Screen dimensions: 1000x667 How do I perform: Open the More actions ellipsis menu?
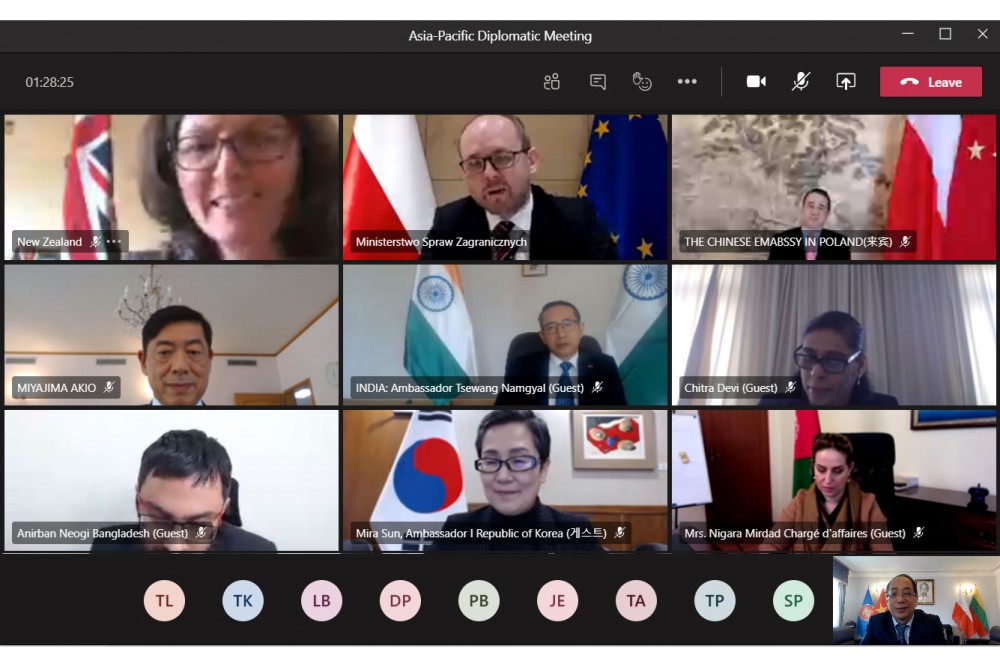pyautogui.click(x=687, y=82)
